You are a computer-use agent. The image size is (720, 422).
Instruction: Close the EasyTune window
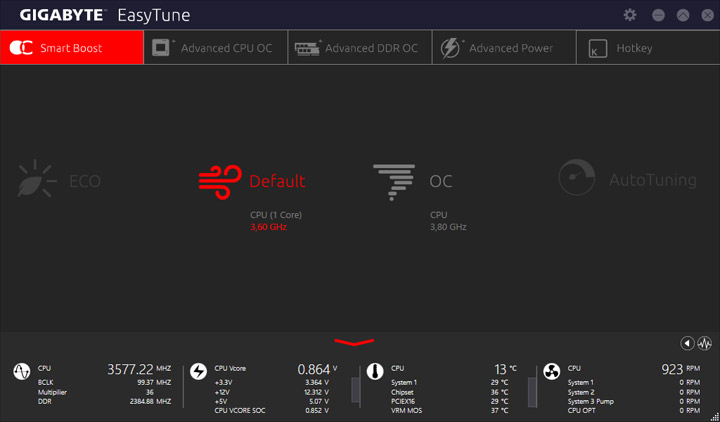[708, 15]
